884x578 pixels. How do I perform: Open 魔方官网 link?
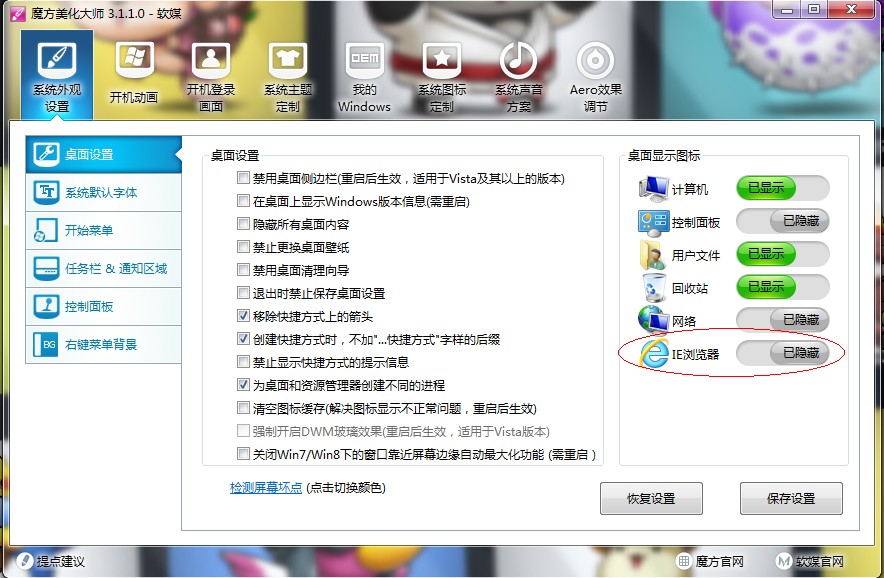click(710, 561)
